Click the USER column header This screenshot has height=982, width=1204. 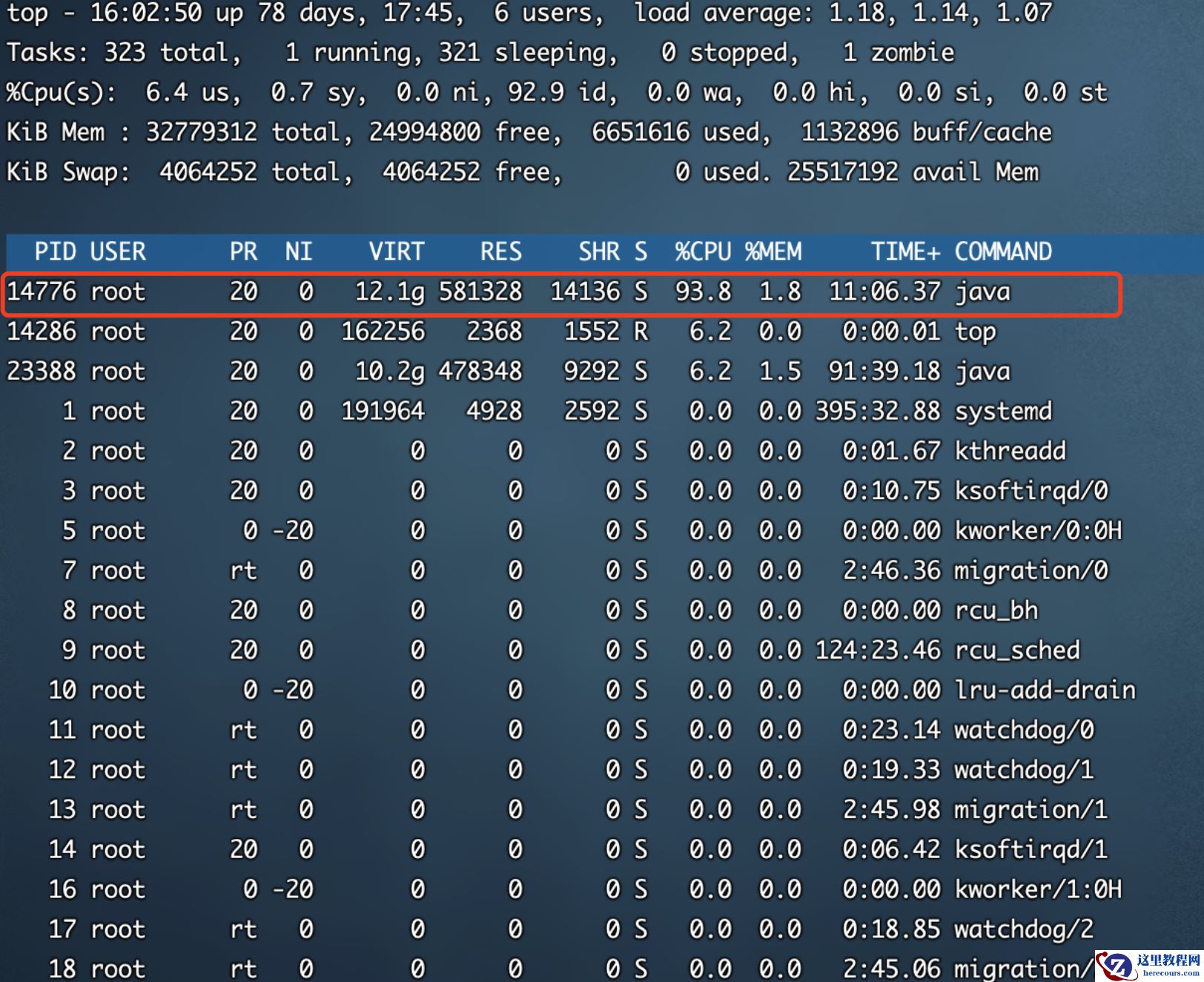[119, 252]
